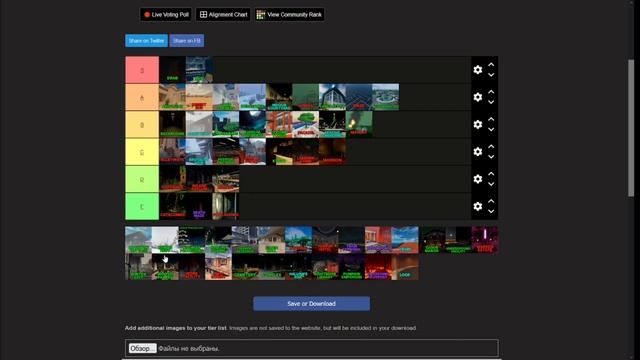The width and height of the screenshot is (640, 360).
Task: Open settings gear for the lime-green tier row
Action: click(x=478, y=179)
